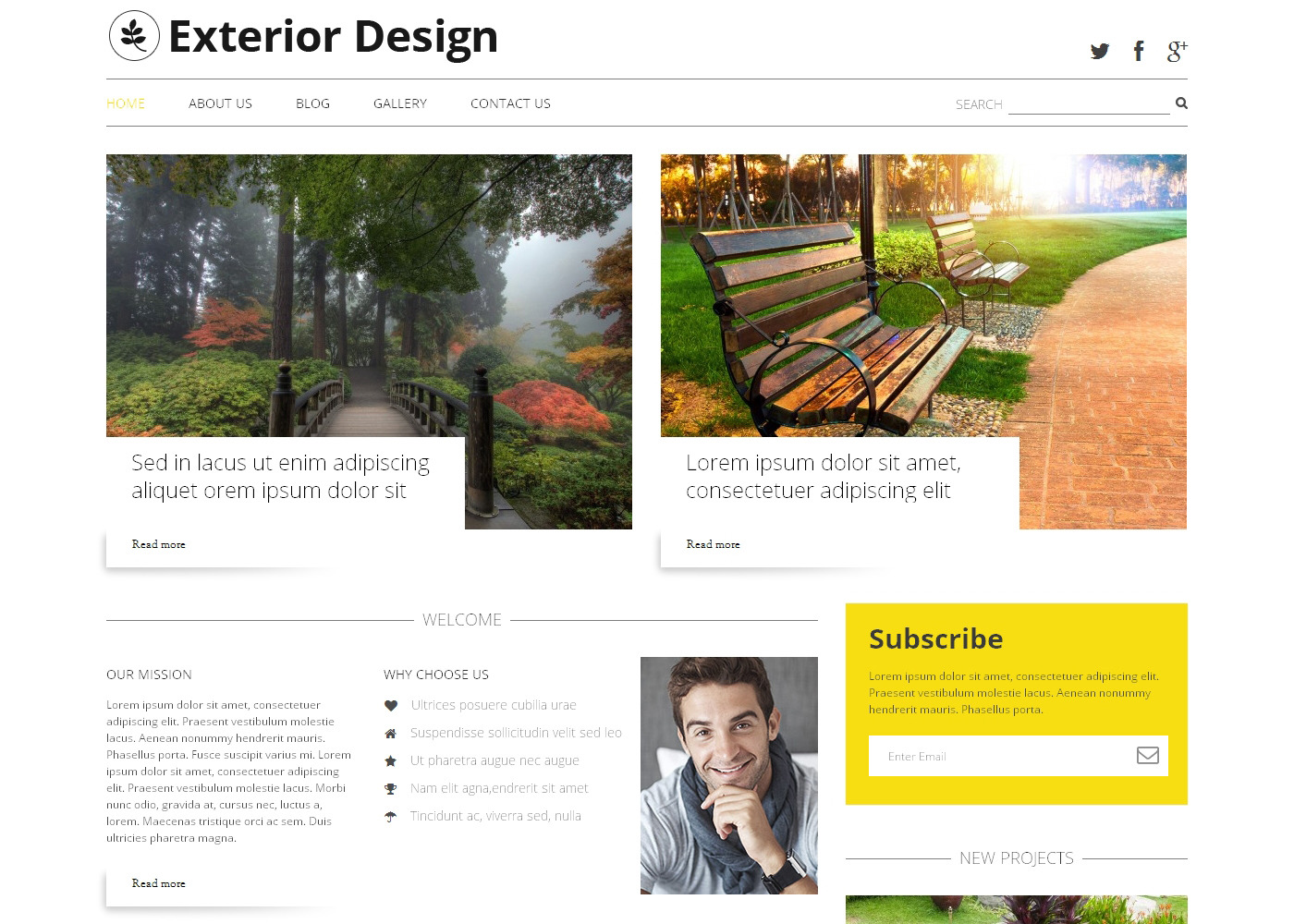Open the Google Plus icon
This screenshot has width=1294, height=924.
(1178, 51)
